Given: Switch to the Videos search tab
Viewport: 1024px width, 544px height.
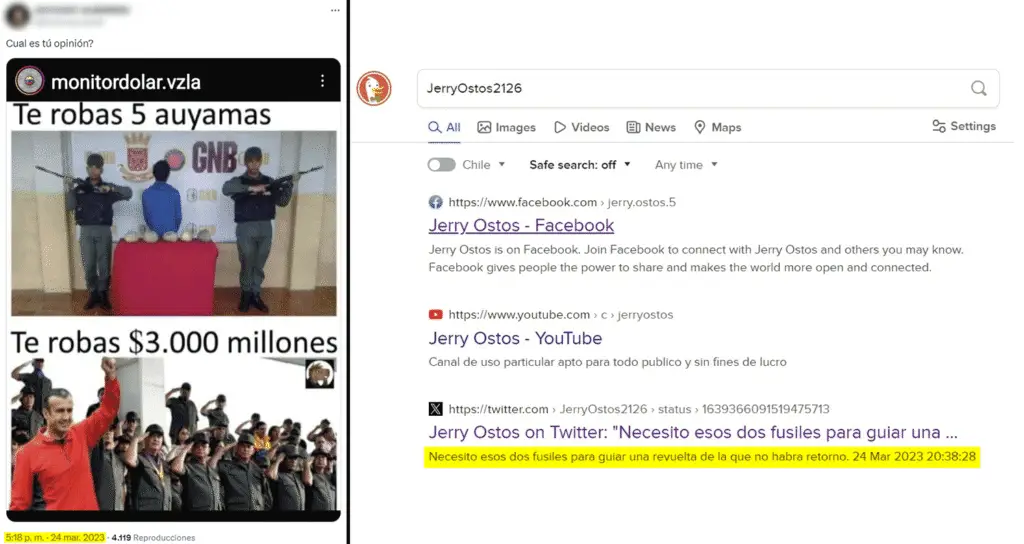Looking at the screenshot, I should pyautogui.click(x=581, y=127).
